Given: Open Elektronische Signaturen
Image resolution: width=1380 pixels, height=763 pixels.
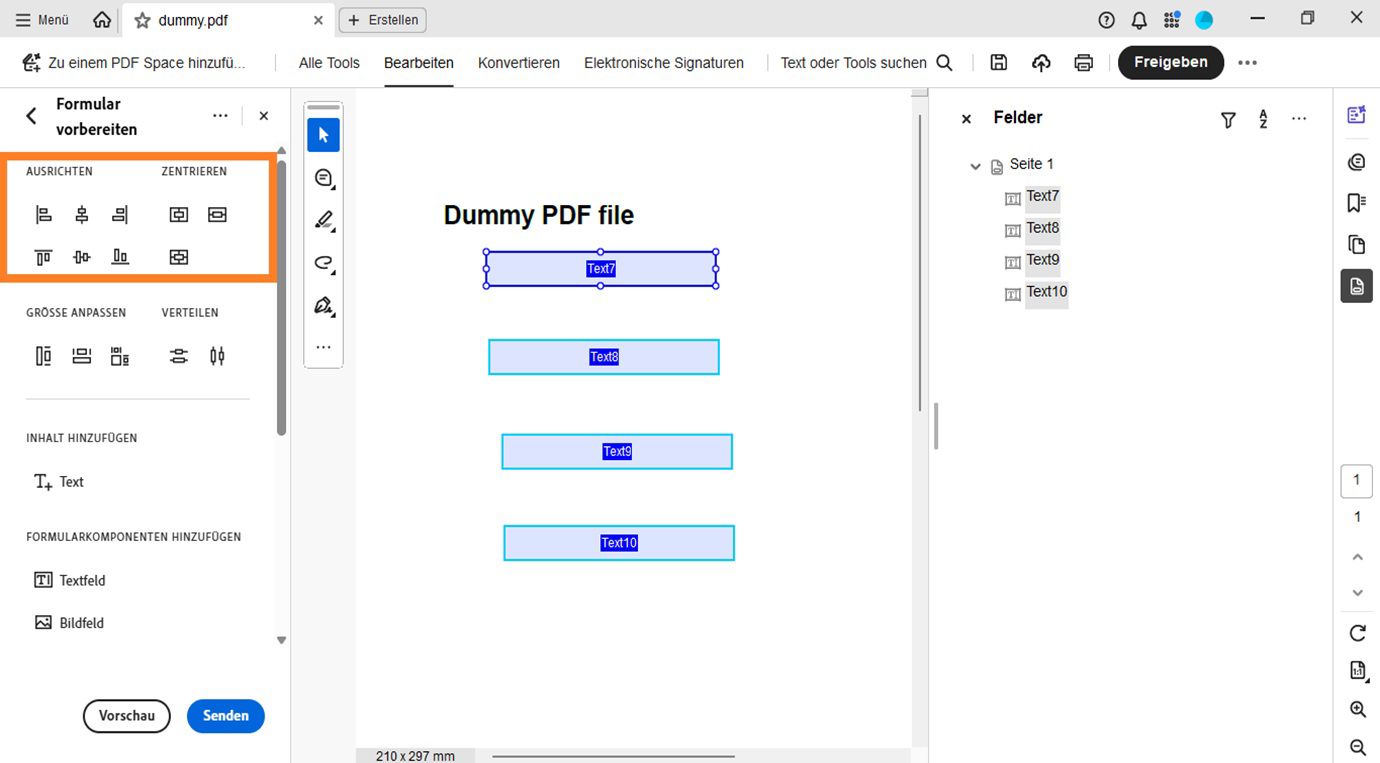Looking at the screenshot, I should click(664, 63).
